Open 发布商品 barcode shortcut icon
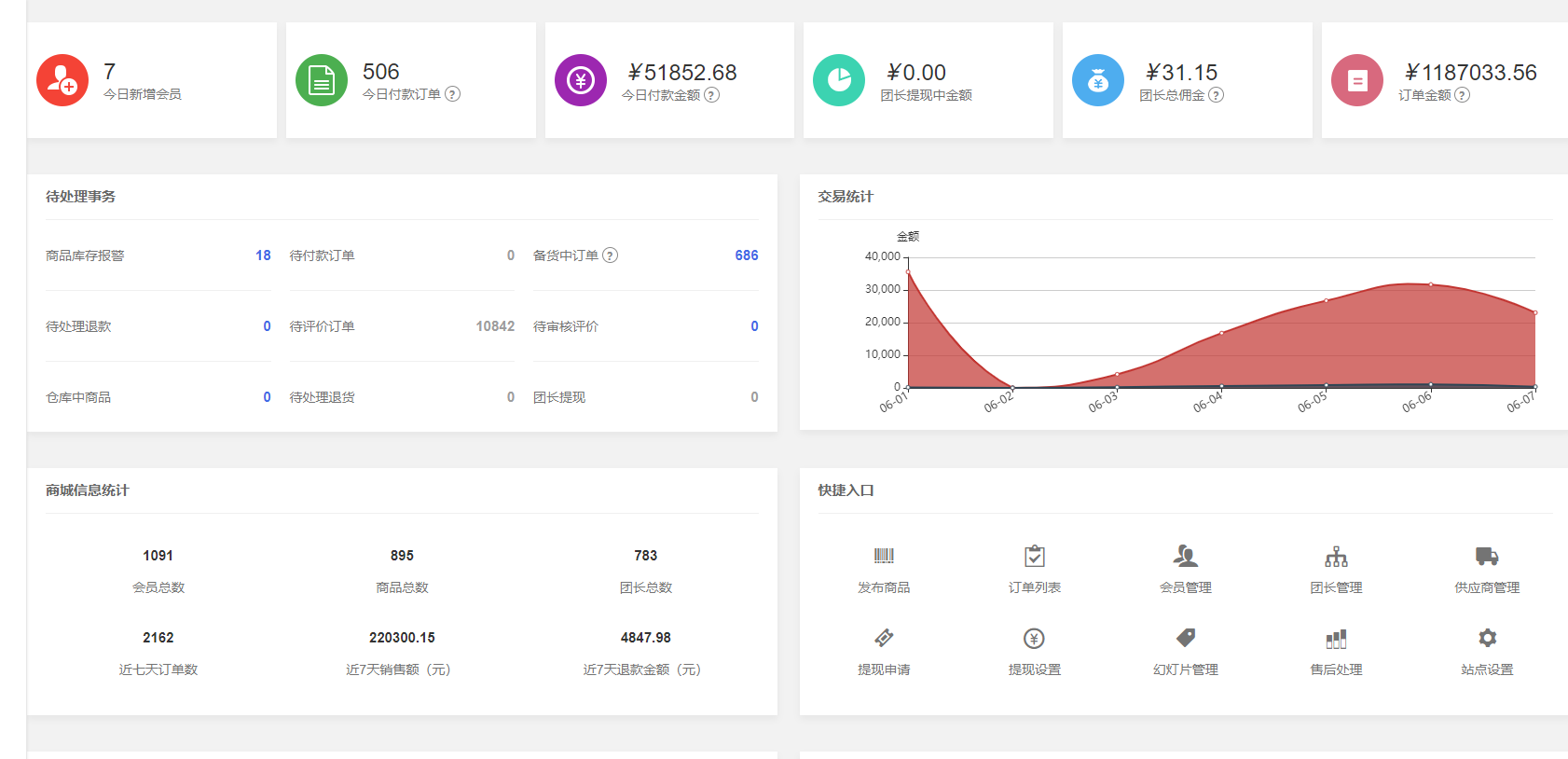 pyautogui.click(x=884, y=557)
